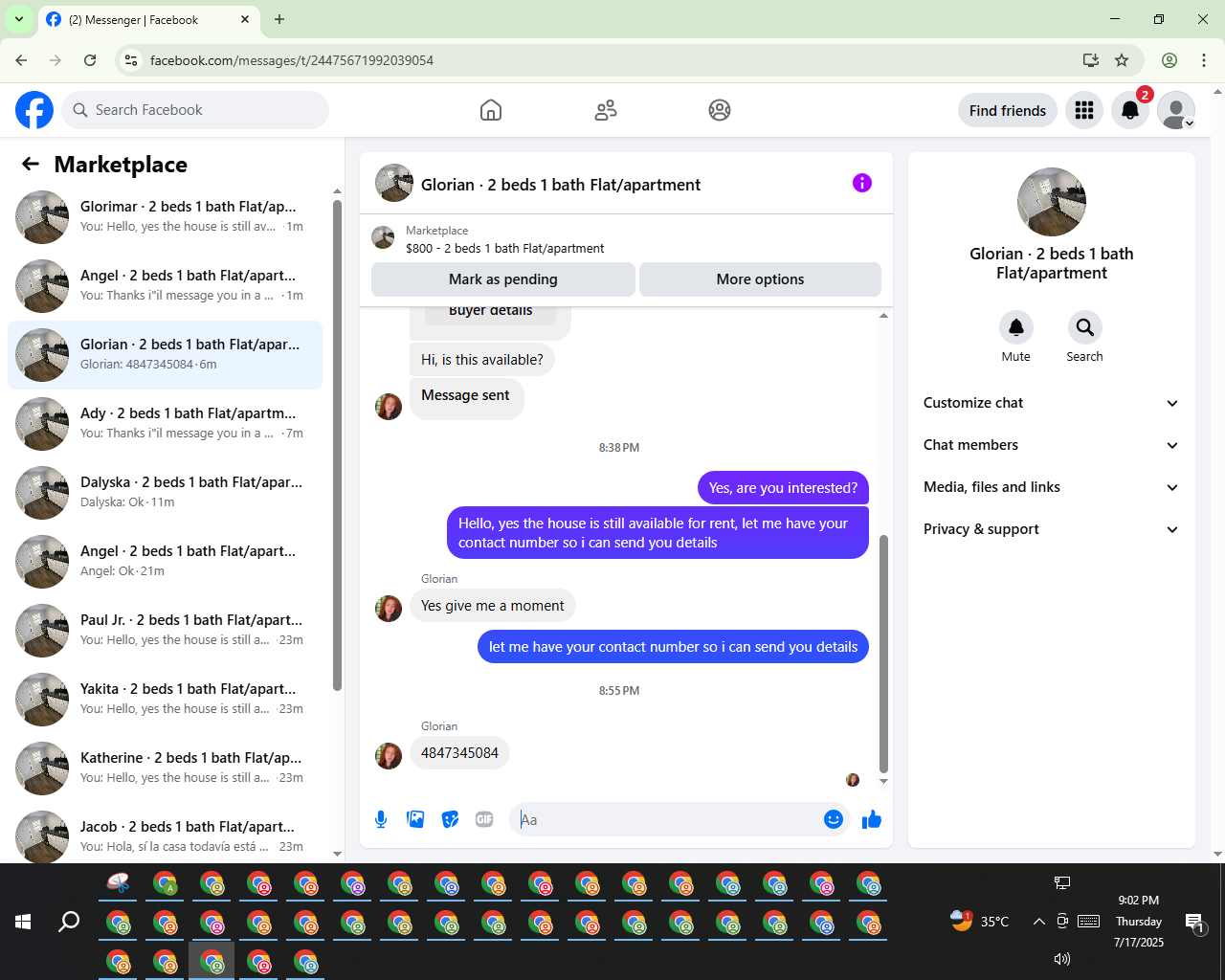1225x980 pixels.
Task: Click the conversation list scrollbar
Action: (x=337, y=445)
